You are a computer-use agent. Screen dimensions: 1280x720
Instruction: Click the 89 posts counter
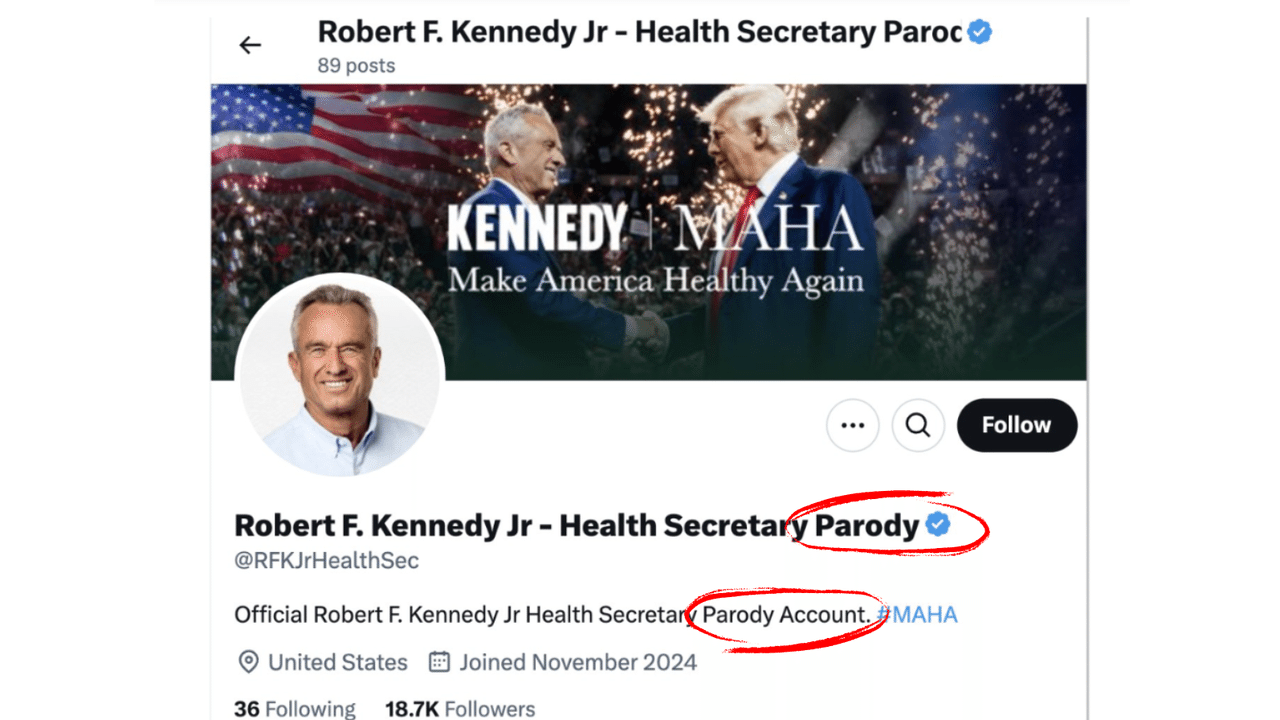(355, 65)
